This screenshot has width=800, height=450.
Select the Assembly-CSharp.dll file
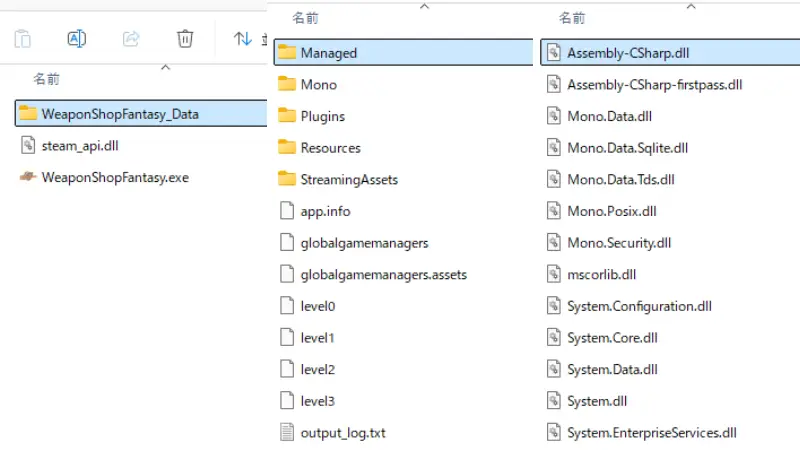pos(627,53)
